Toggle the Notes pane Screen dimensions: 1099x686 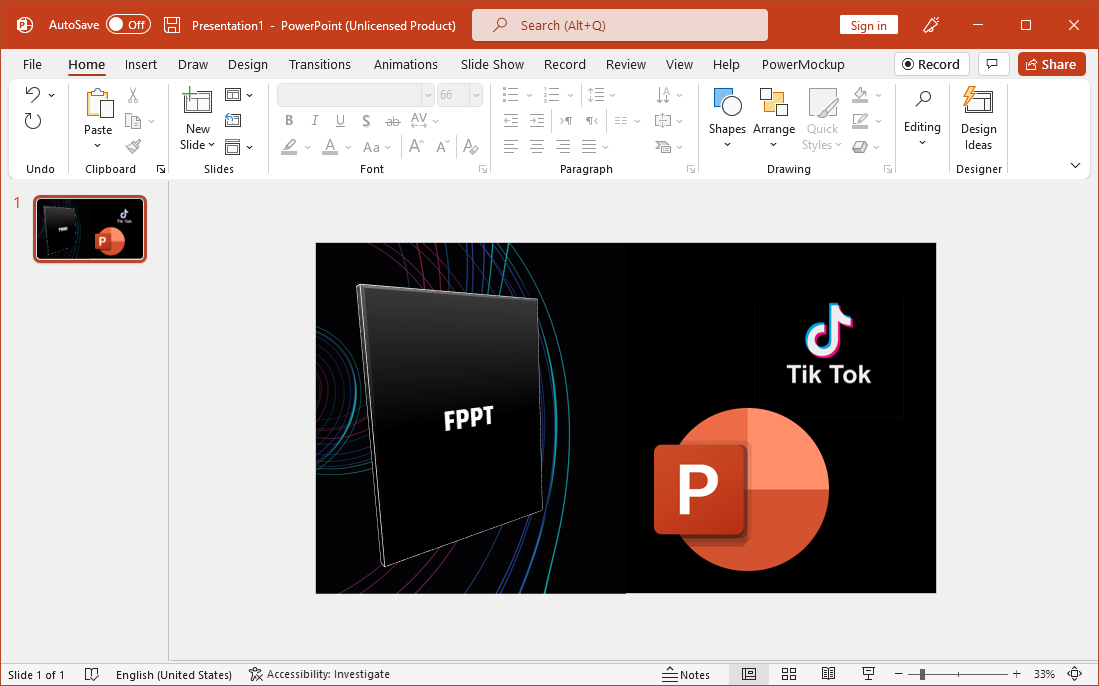point(686,674)
